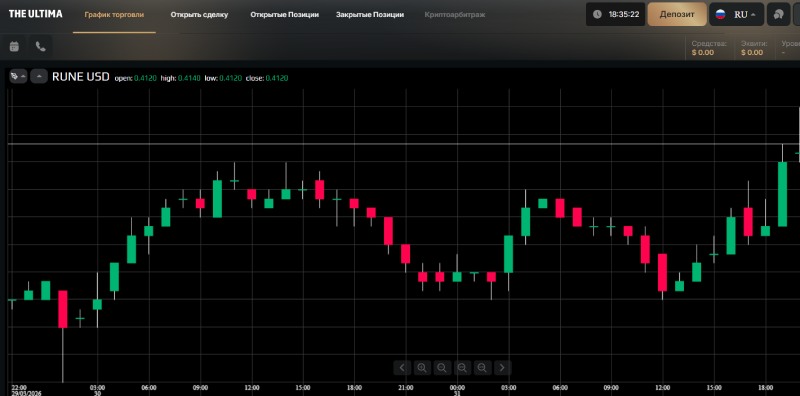Zoom out using first minus magnifier
Image resolution: width=800 pixels, height=396 pixels.
pos(442,367)
